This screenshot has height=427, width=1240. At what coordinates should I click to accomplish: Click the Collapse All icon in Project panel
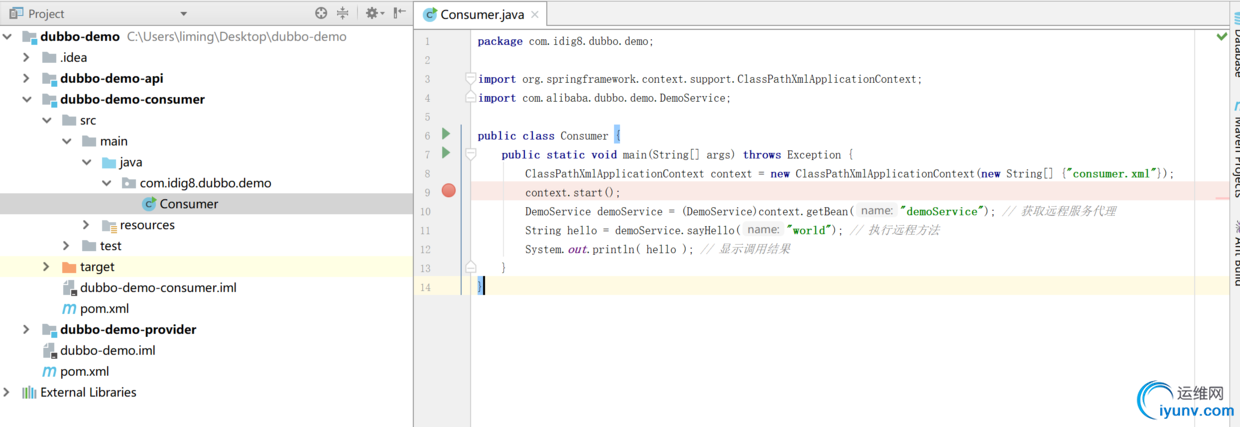(343, 13)
